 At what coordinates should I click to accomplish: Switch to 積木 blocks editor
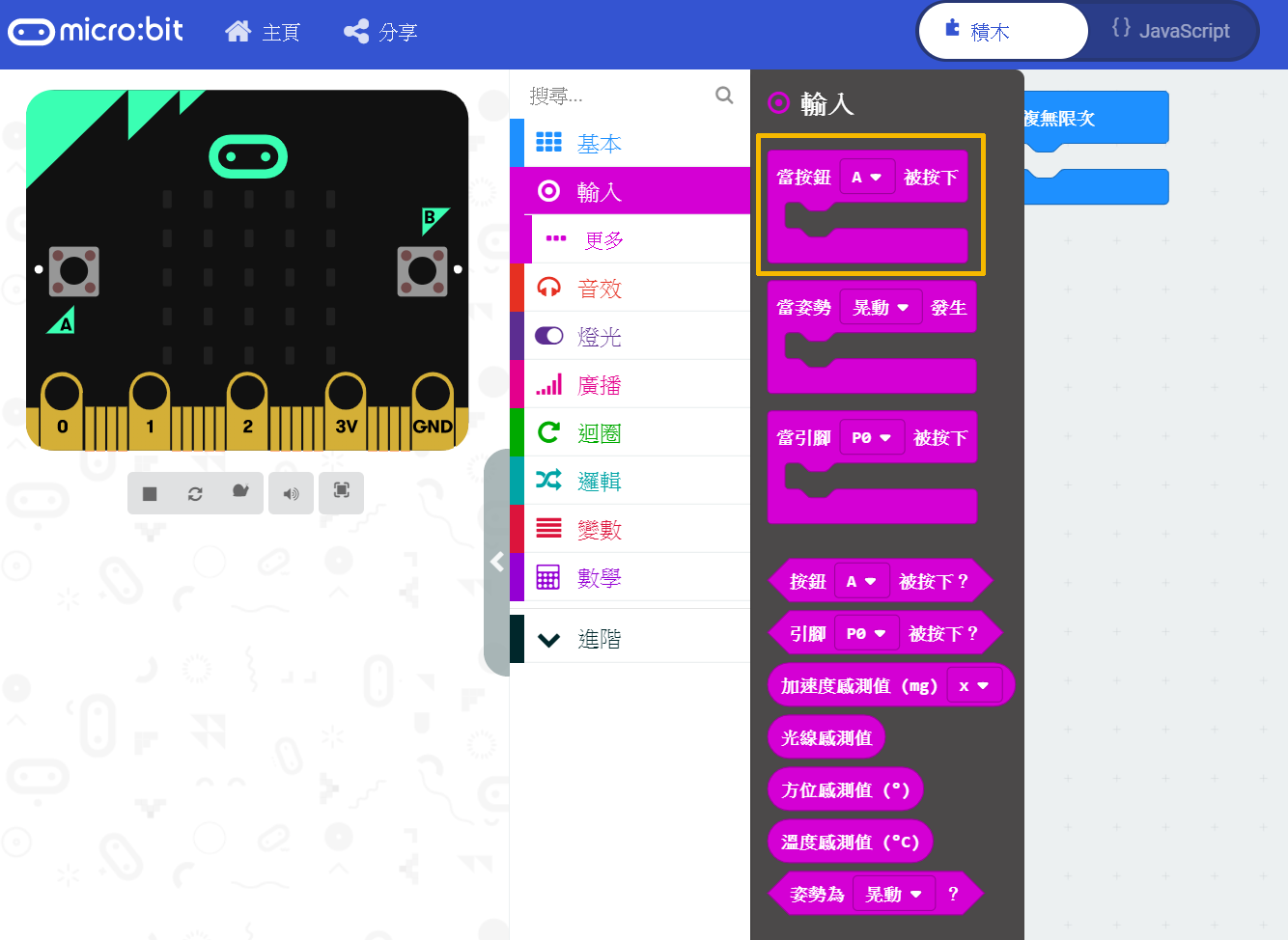point(1002,31)
